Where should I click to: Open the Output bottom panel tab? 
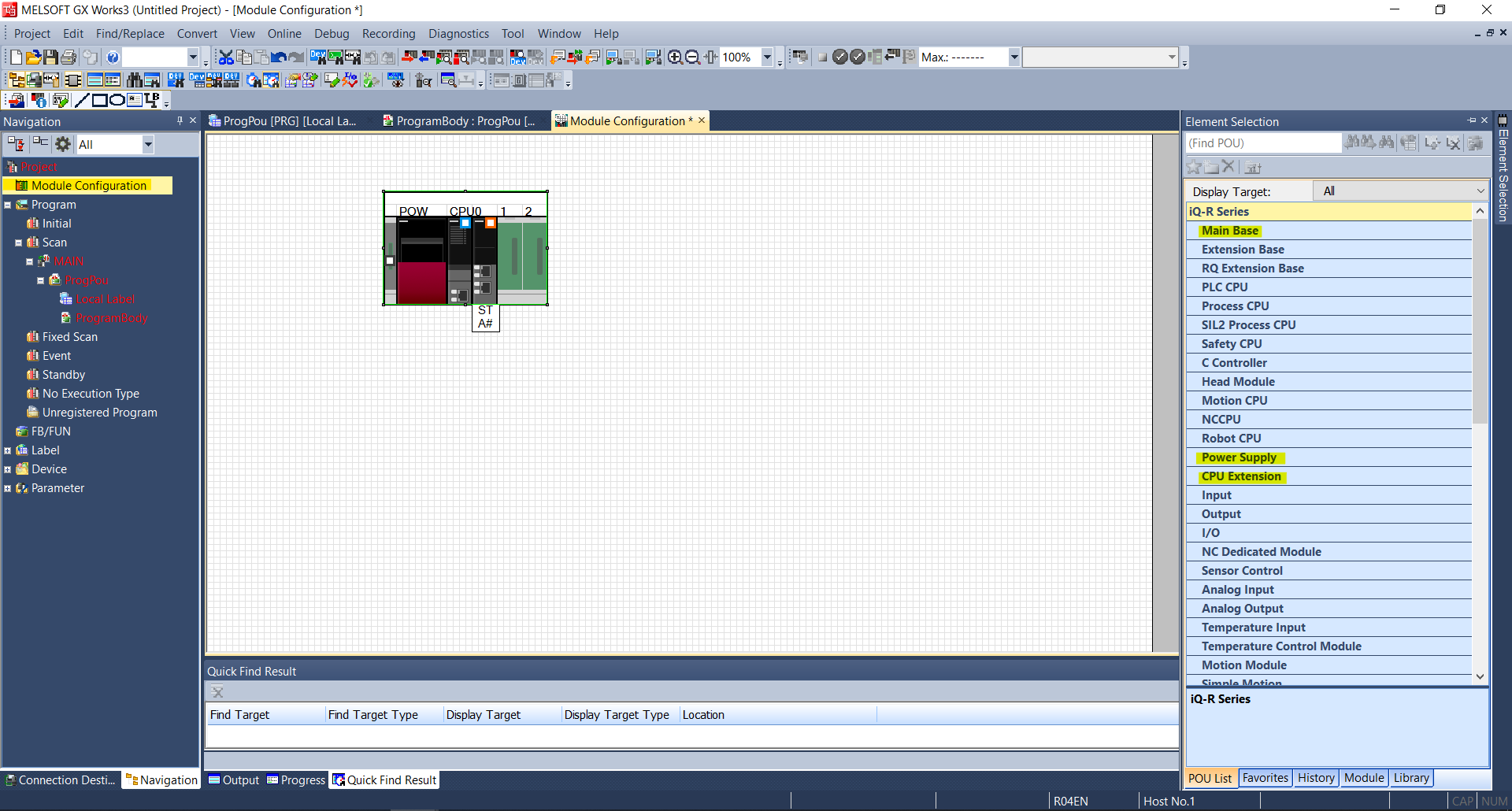coord(234,780)
